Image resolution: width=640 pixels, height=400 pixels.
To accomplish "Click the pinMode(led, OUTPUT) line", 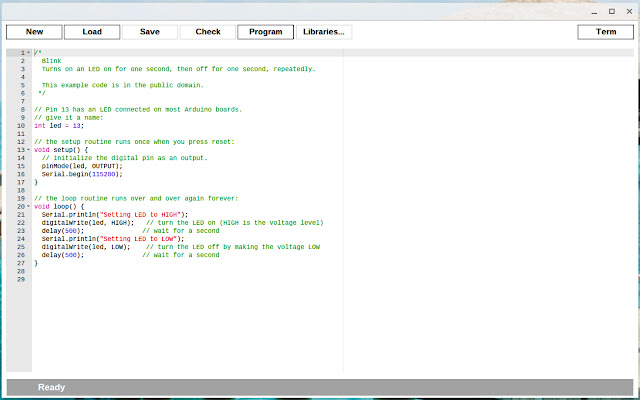I will [x=81, y=166].
